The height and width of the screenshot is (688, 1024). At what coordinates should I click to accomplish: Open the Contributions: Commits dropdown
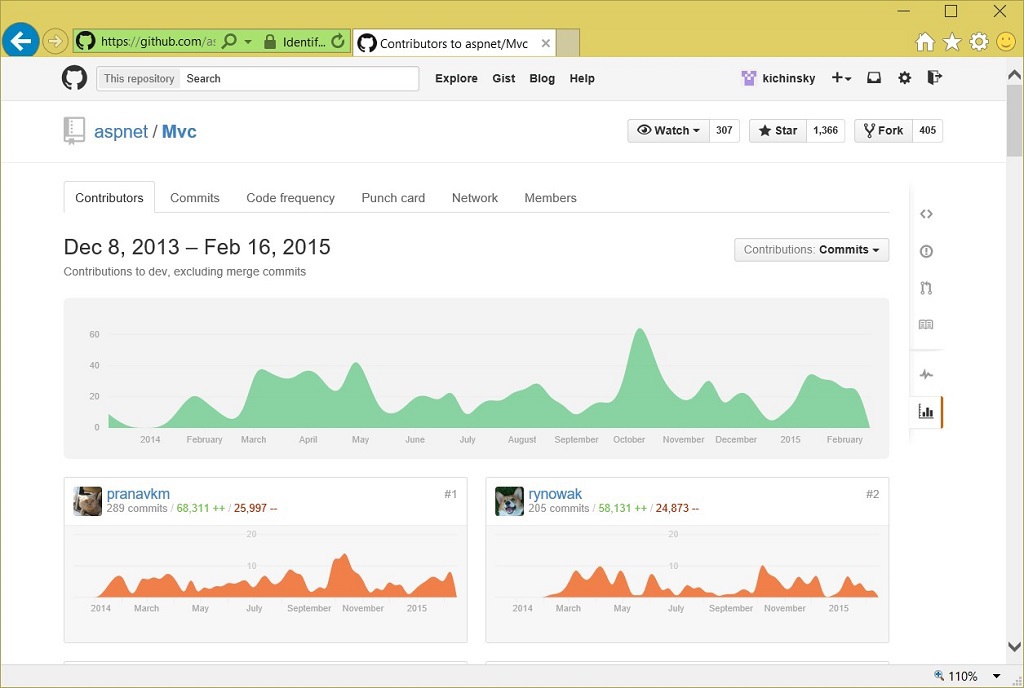point(811,250)
